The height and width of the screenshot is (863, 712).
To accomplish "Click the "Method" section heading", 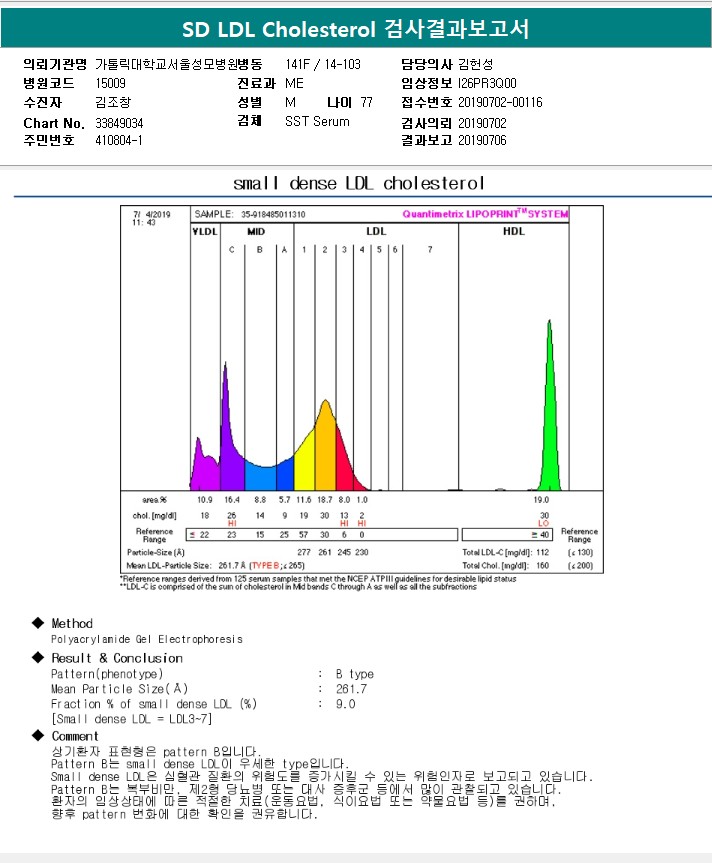I will tap(72, 623).
